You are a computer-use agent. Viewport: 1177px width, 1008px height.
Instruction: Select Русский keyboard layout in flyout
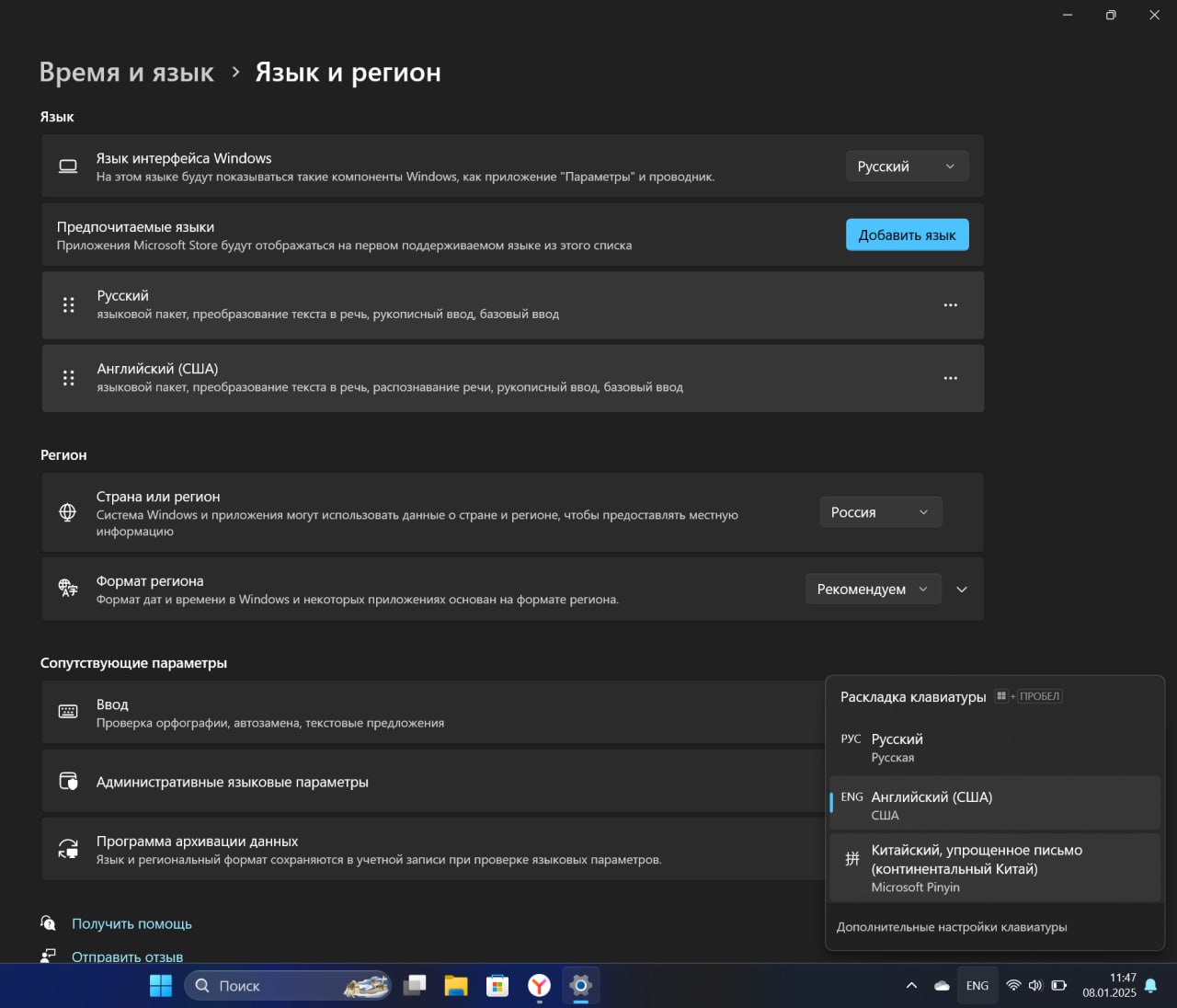click(995, 748)
